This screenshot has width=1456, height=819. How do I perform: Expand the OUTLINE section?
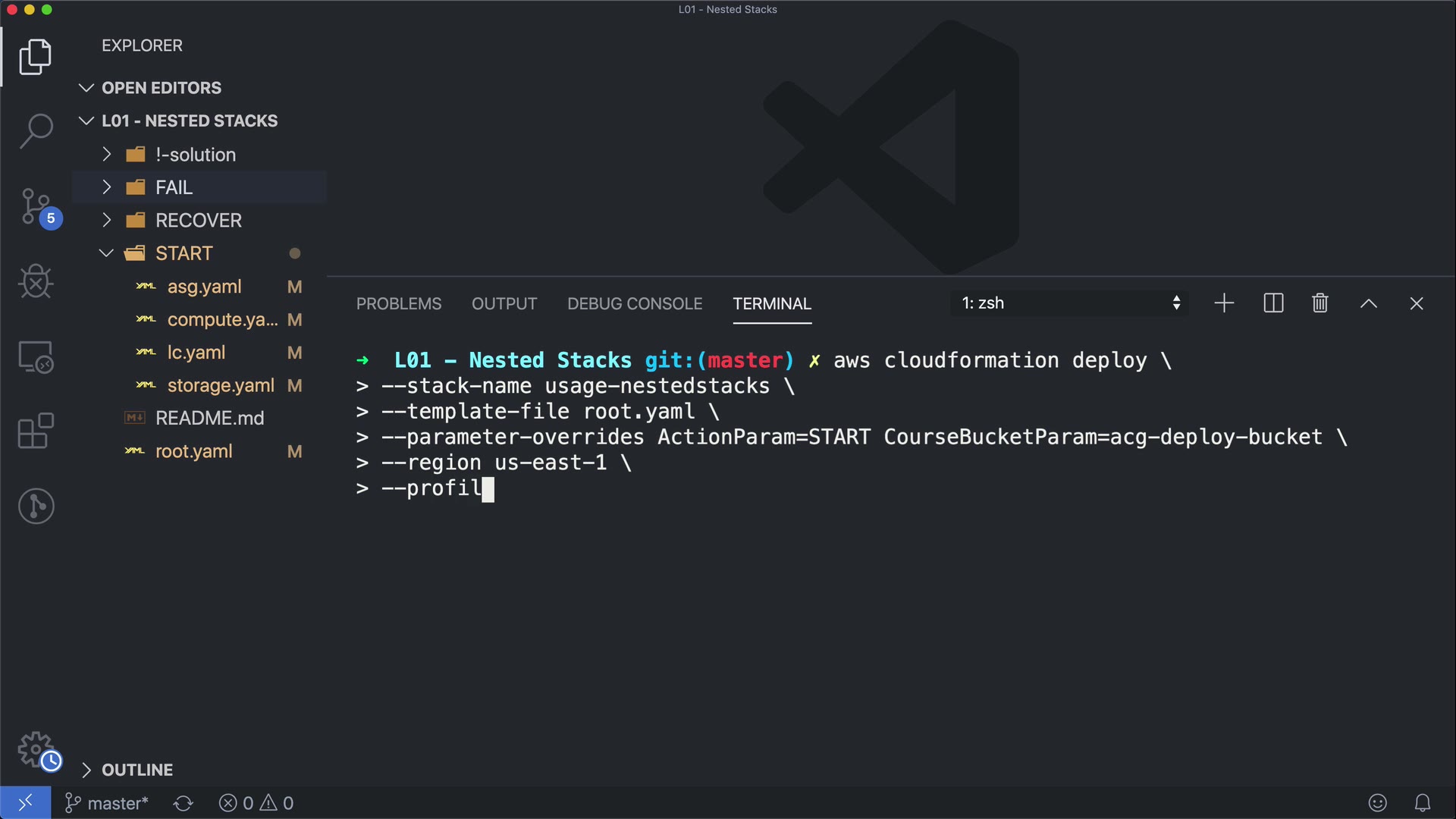[136, 770]
